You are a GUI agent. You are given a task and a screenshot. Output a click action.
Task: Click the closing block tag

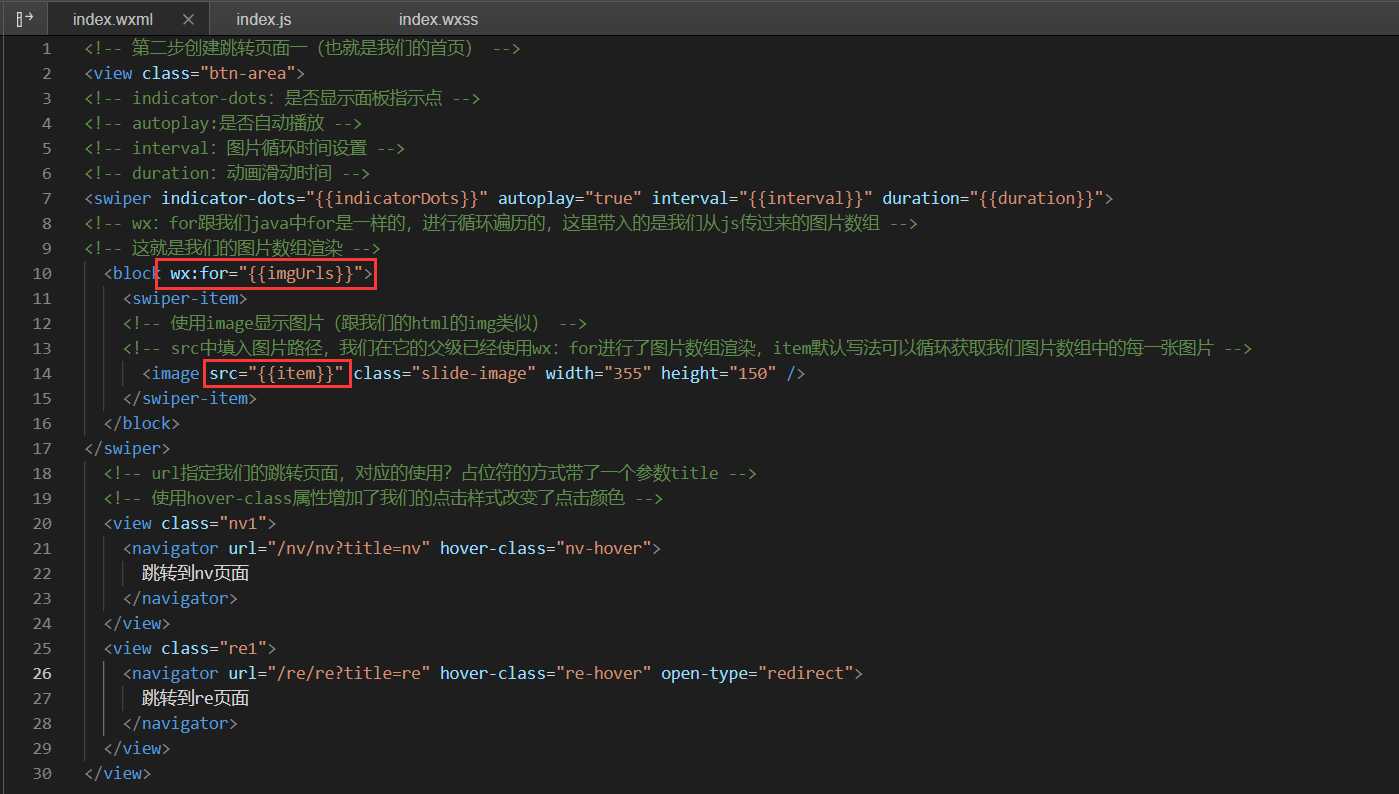pyautogui.click(x=142, y=423)
